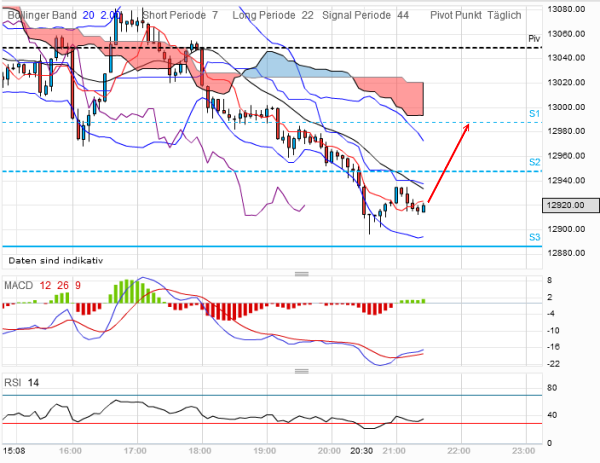Click the 13000.00 price axis value

tap(566, 107)
